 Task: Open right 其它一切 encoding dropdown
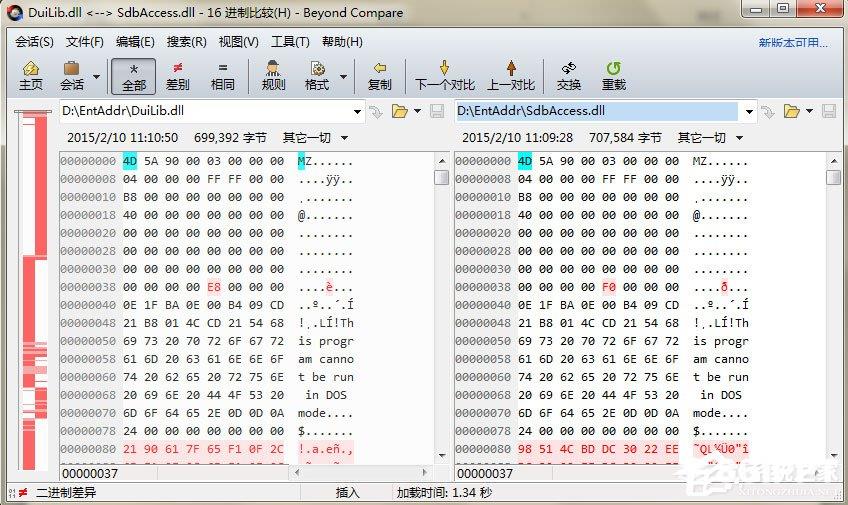711,138
